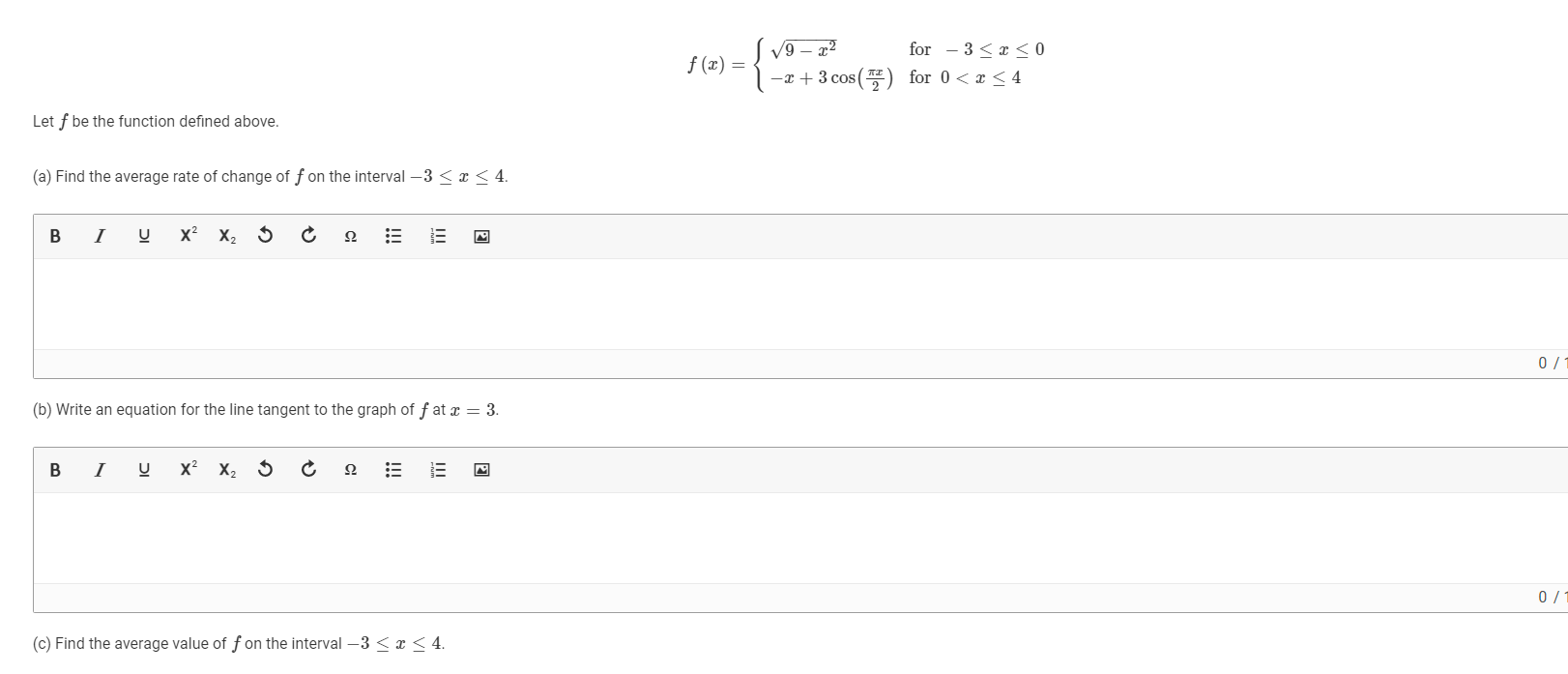The image size is (1568, 674).
Task: Click the Undo arrow in part (b) toolbar
Action: coord(265,470)
